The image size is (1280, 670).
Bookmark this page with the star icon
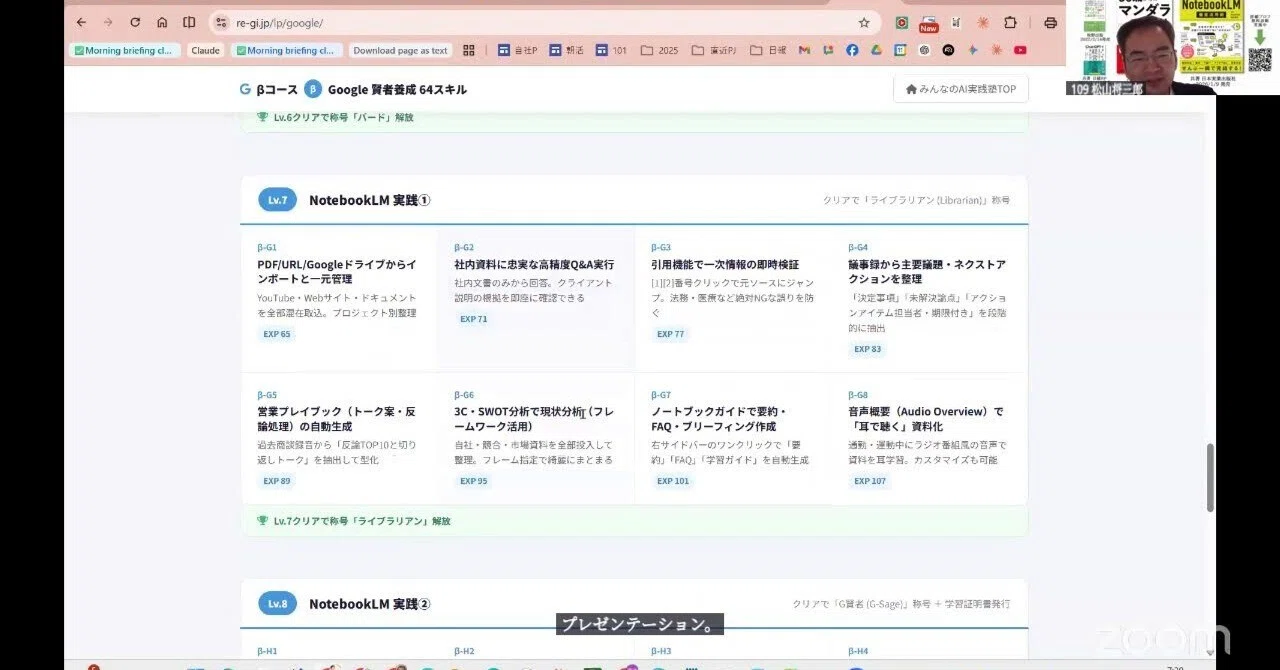pos(864,22)
